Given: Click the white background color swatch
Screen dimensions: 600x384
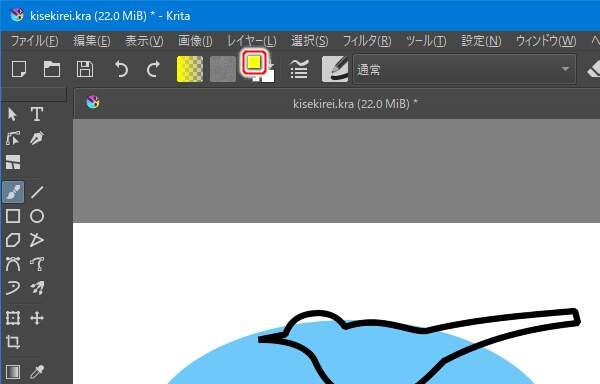Looking at the screenshot, I should (269, 76).
